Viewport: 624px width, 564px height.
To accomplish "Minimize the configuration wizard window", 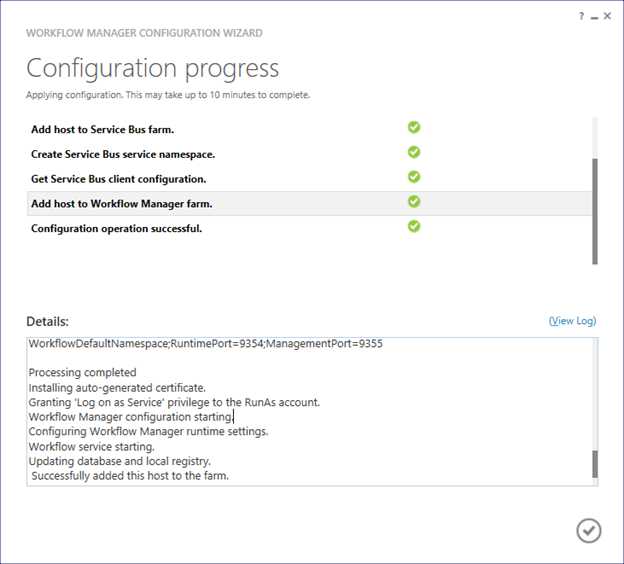I will tap(595, 18).
